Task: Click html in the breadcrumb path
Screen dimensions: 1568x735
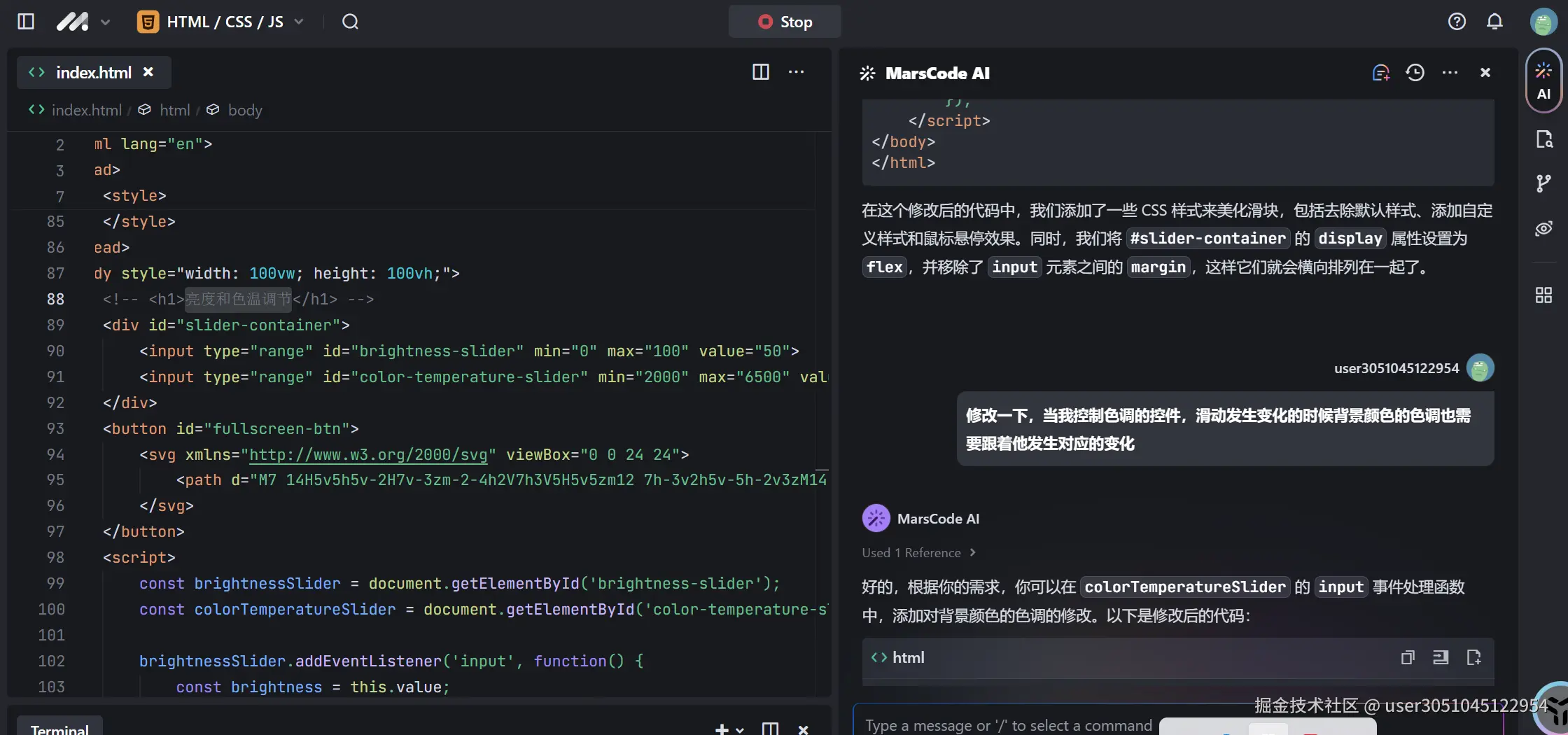Action: [x=175, y=110]
